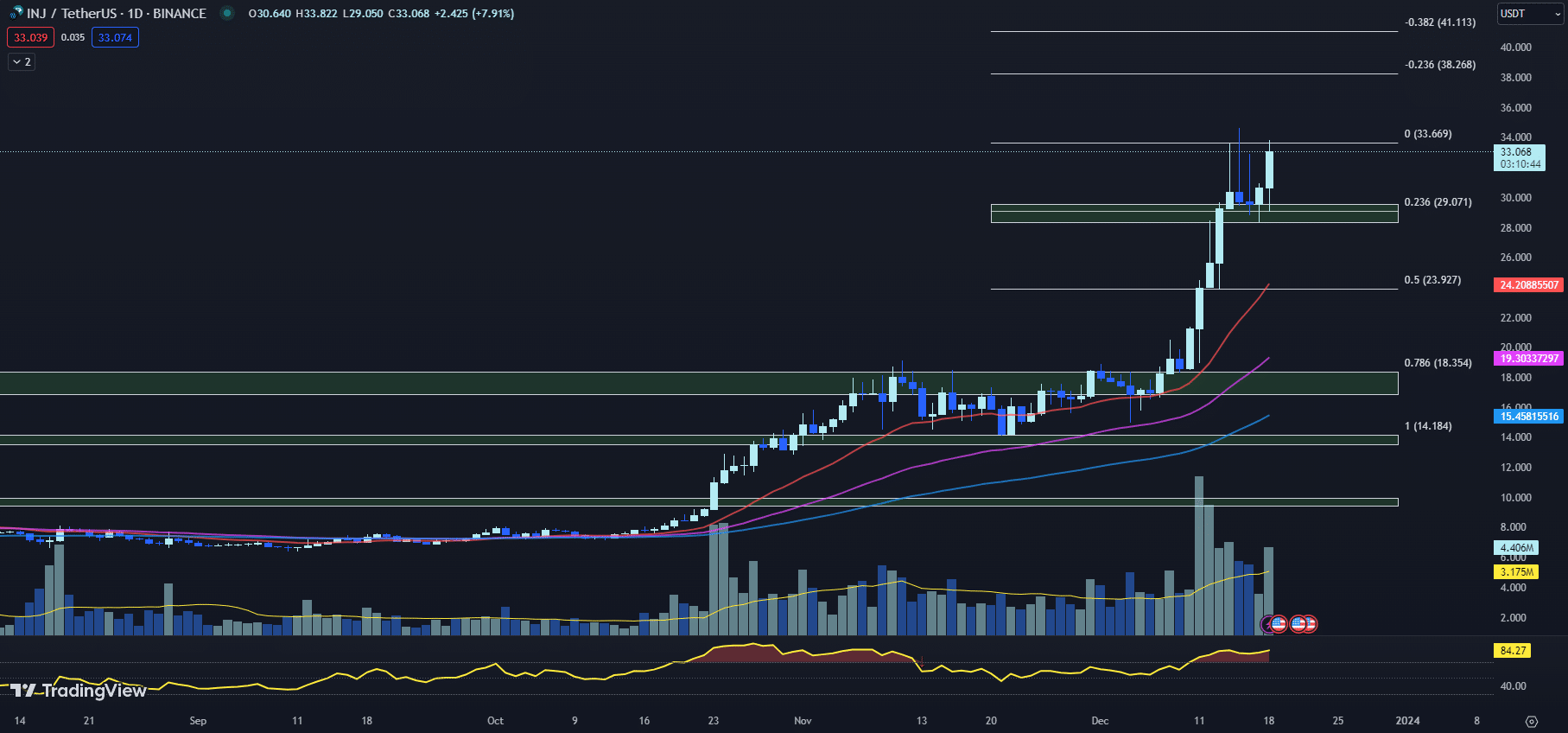Click the leftmost US flag event icon
The image size is (1568, 733).
(1279, 623)
